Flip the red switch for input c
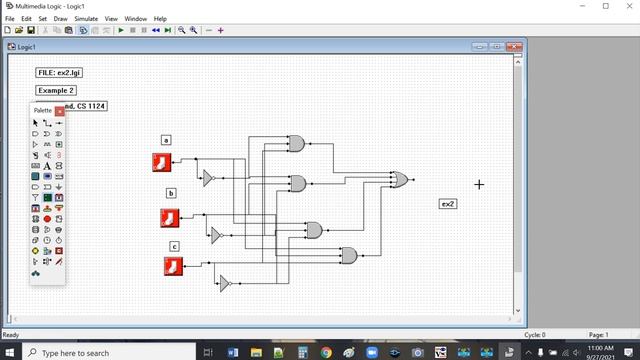 (x=173, y=266)
